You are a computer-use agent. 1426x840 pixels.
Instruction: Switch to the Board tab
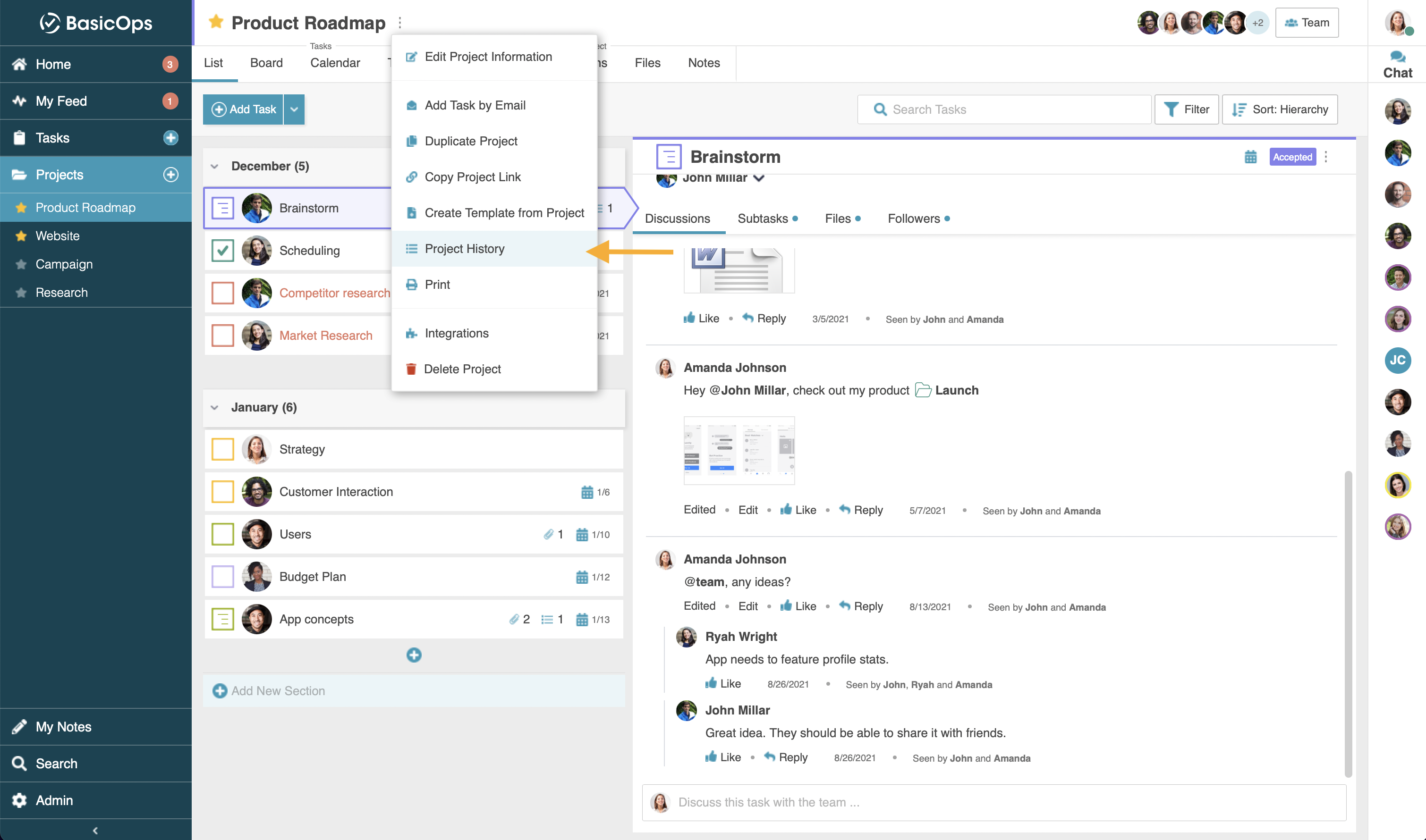click(266, 63)
